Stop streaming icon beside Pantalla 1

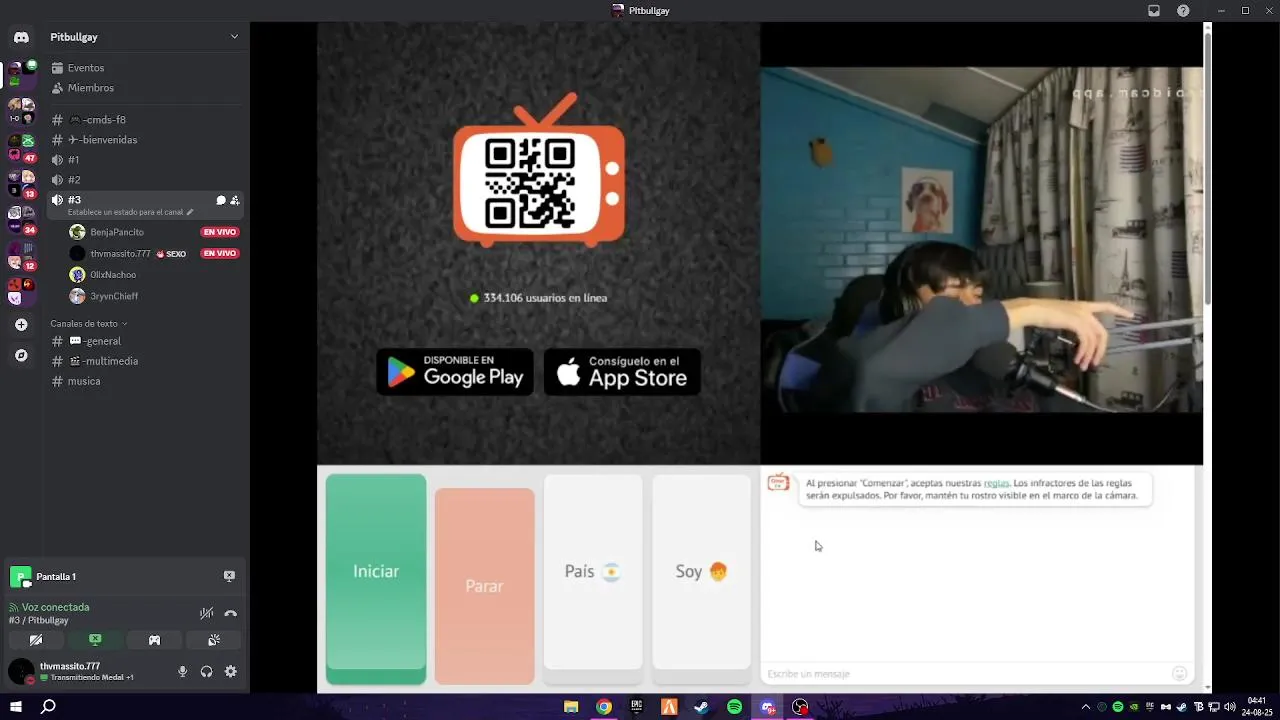click(x=229, y=576)
